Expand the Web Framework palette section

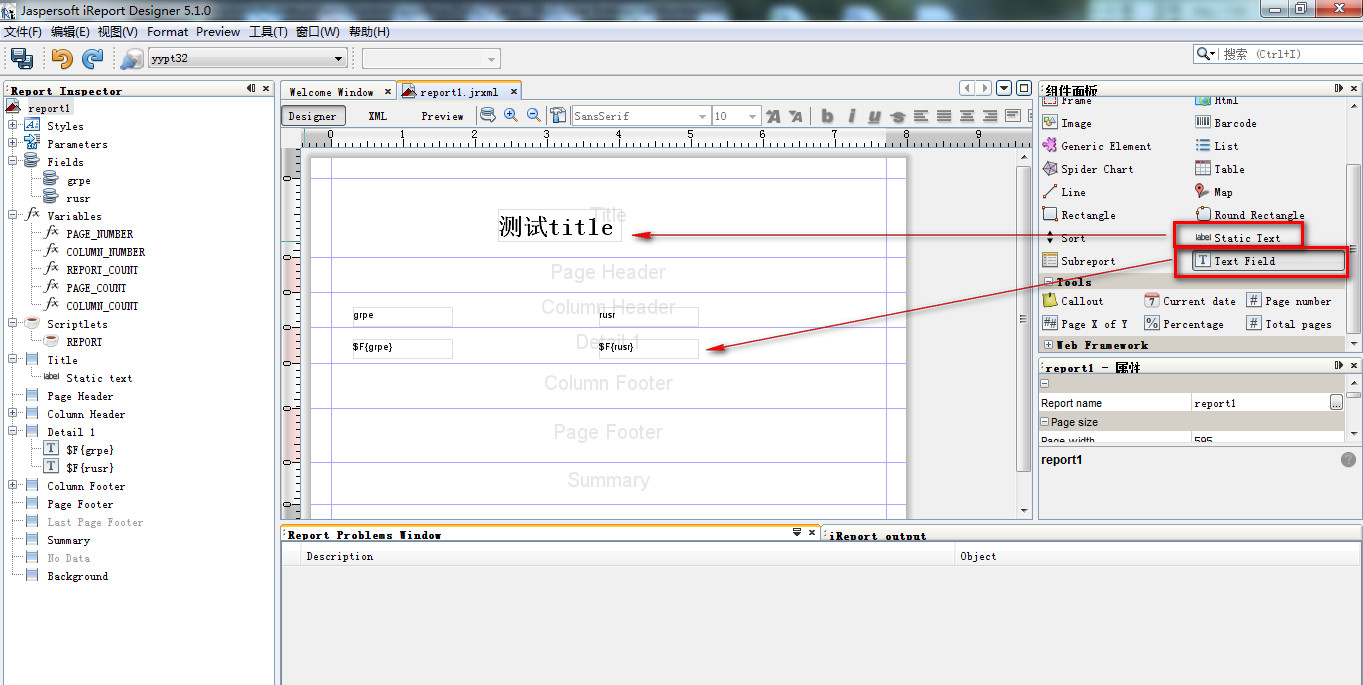[1048, 345]
